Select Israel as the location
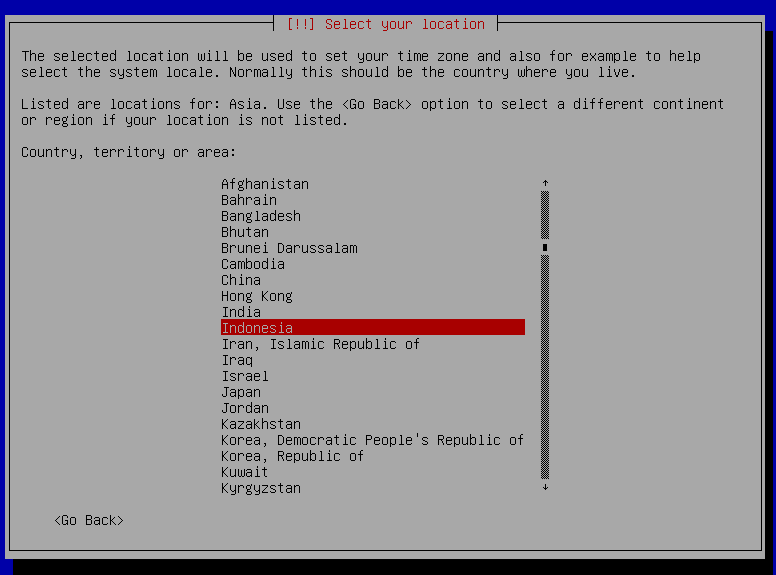The height and width of the screenshot is (575, 776). (373, 376)
